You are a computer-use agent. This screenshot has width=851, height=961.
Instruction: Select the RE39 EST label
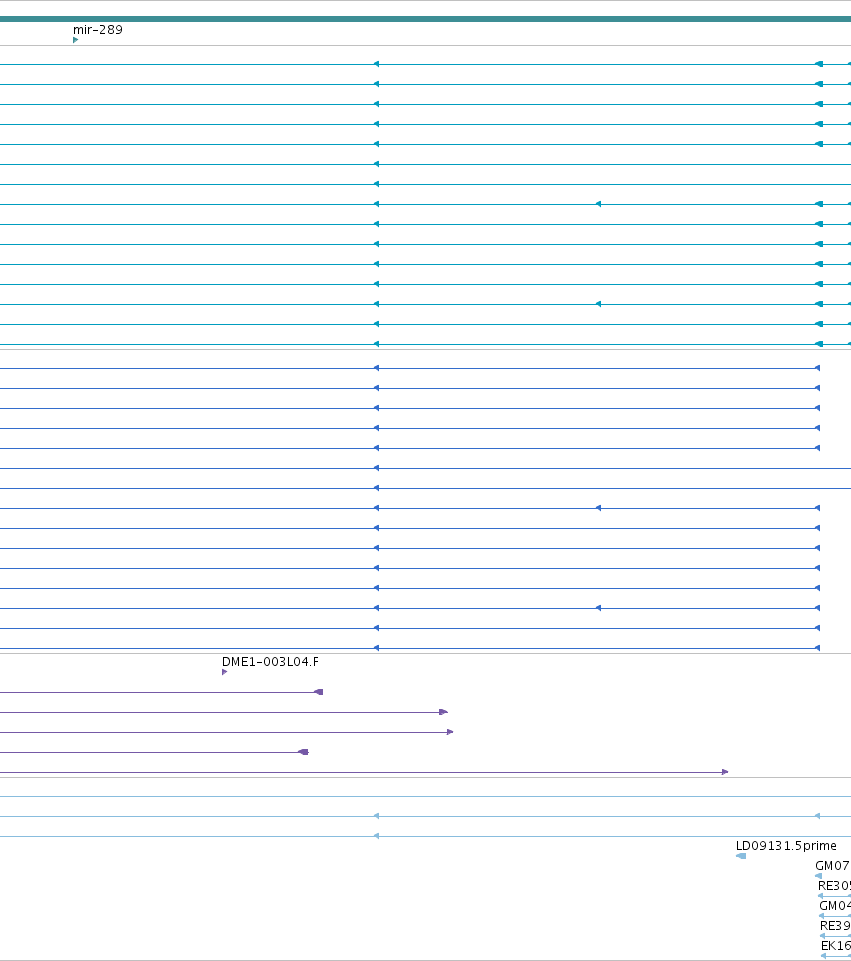[836, 925]
